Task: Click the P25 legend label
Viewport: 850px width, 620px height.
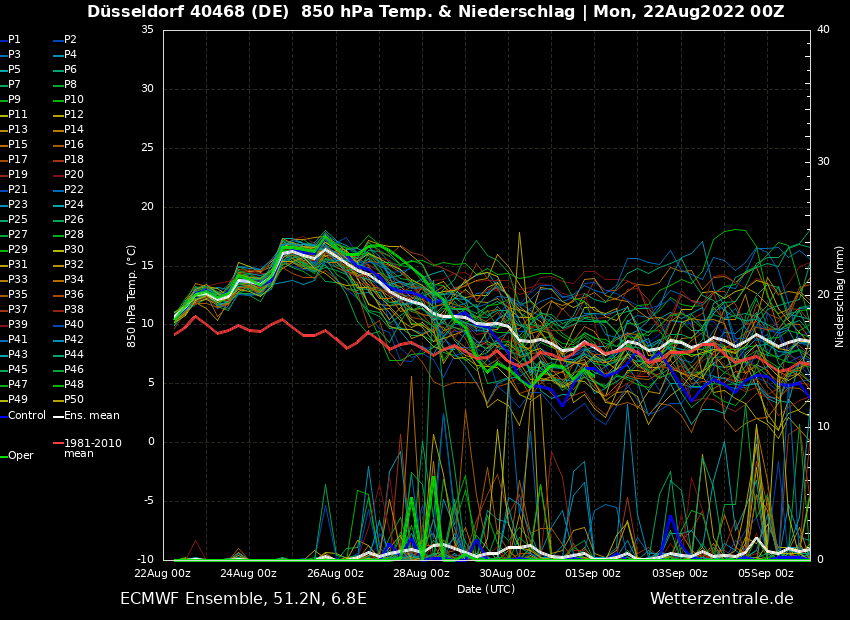Action: pyautogui.click(x=18, y=220)
